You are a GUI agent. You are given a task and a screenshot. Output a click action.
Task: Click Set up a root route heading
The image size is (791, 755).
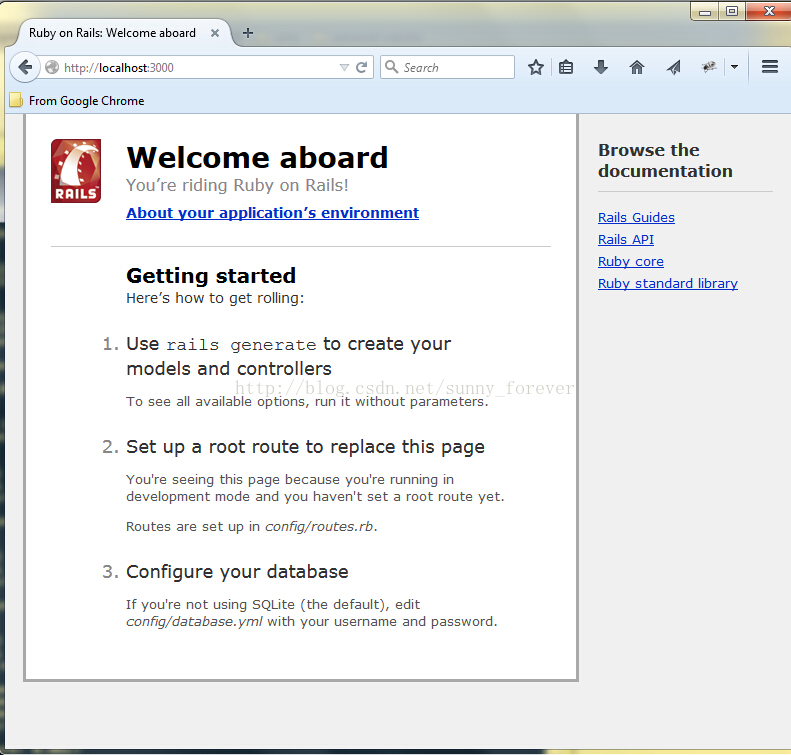(x=305, y=447)
